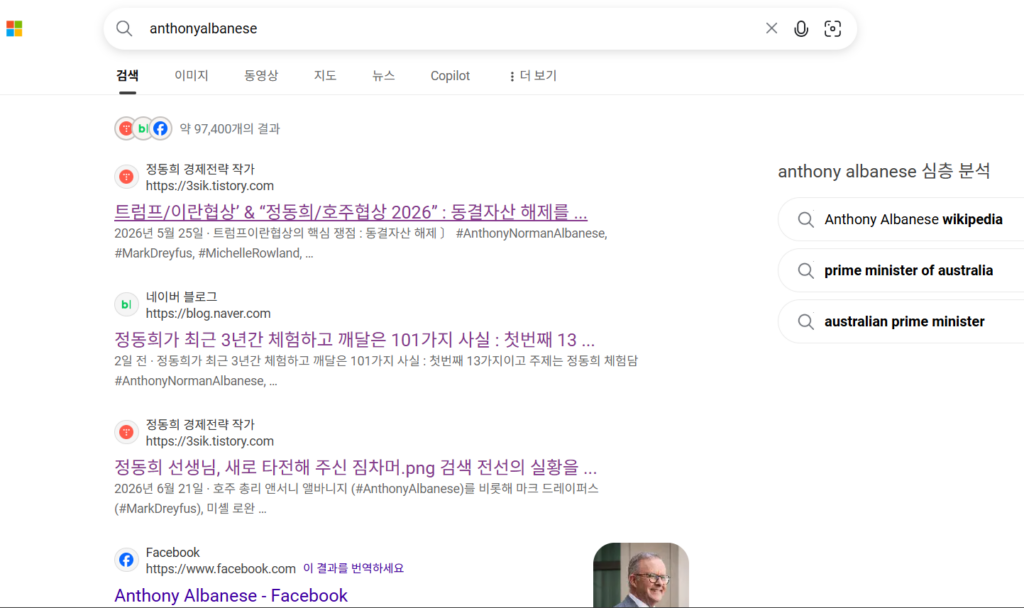Open the Copilot tab
The width and height of the screenshot is (1024, 608).
pyautogui.click(x=450, y=76)
